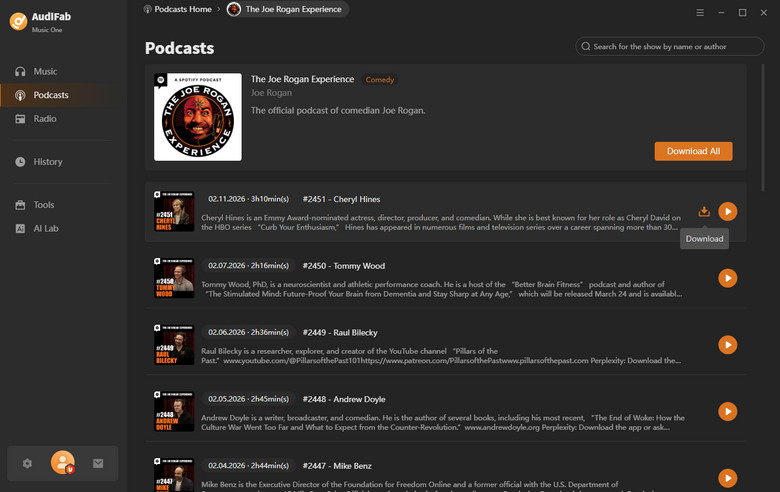Click the Music headphones icon
Screen dimensions: 780x492
pos(20,72)
